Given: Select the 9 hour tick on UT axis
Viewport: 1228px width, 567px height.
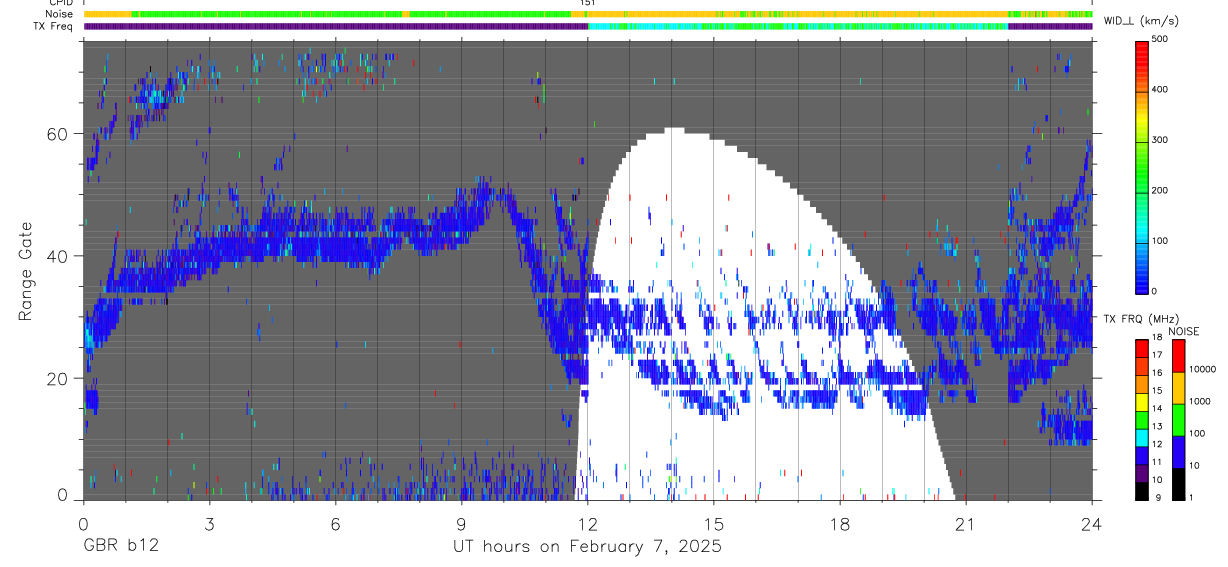Looking at the screenshot, I should 462,523.
